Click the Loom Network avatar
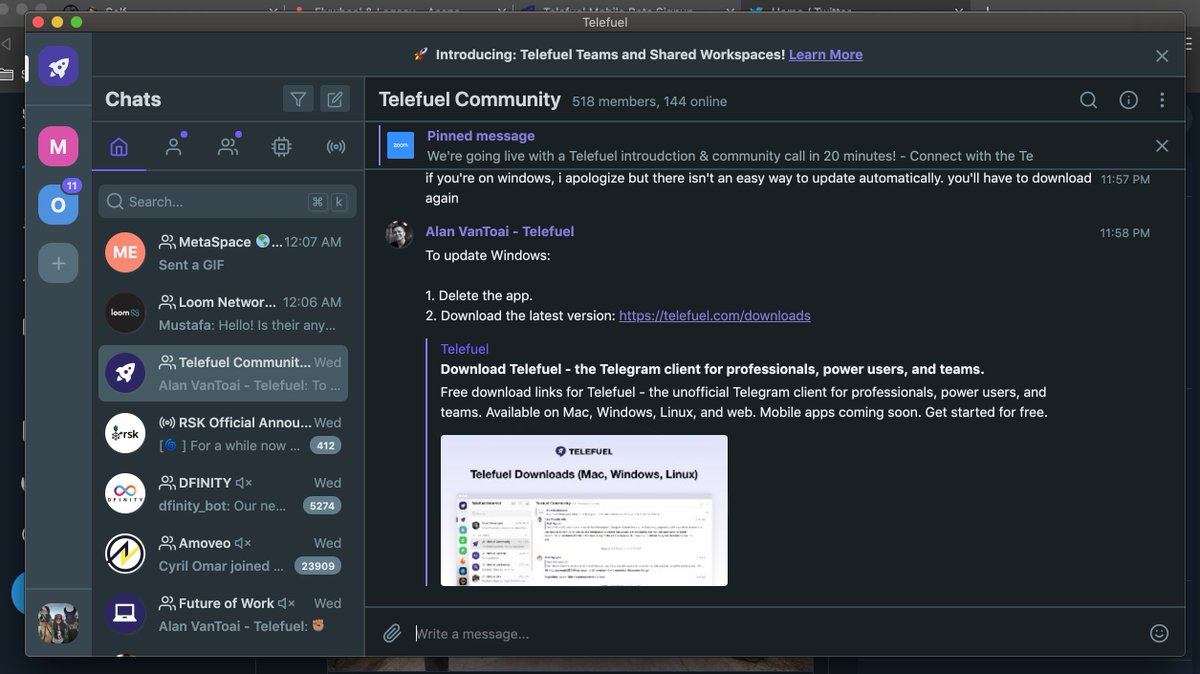 [x=125, y=313]
